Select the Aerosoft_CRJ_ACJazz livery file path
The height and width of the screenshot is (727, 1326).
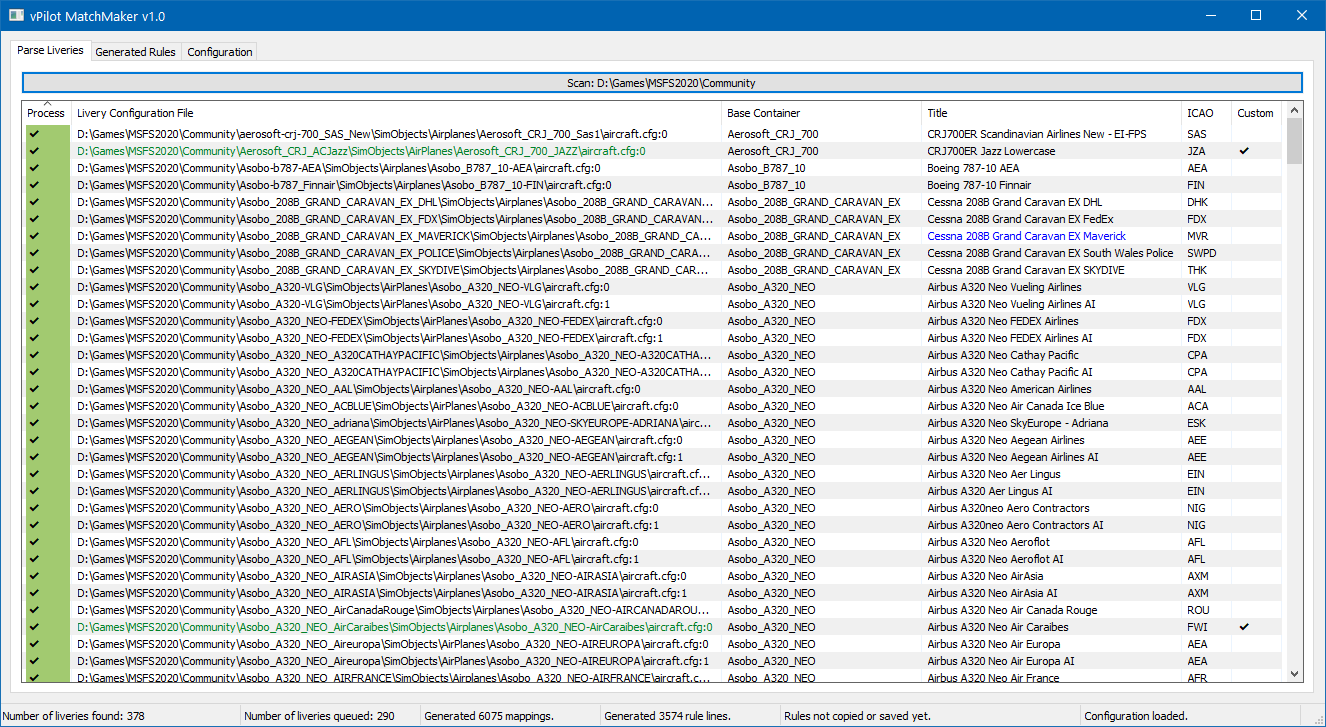pyautogui.click(x=361, y=151)
